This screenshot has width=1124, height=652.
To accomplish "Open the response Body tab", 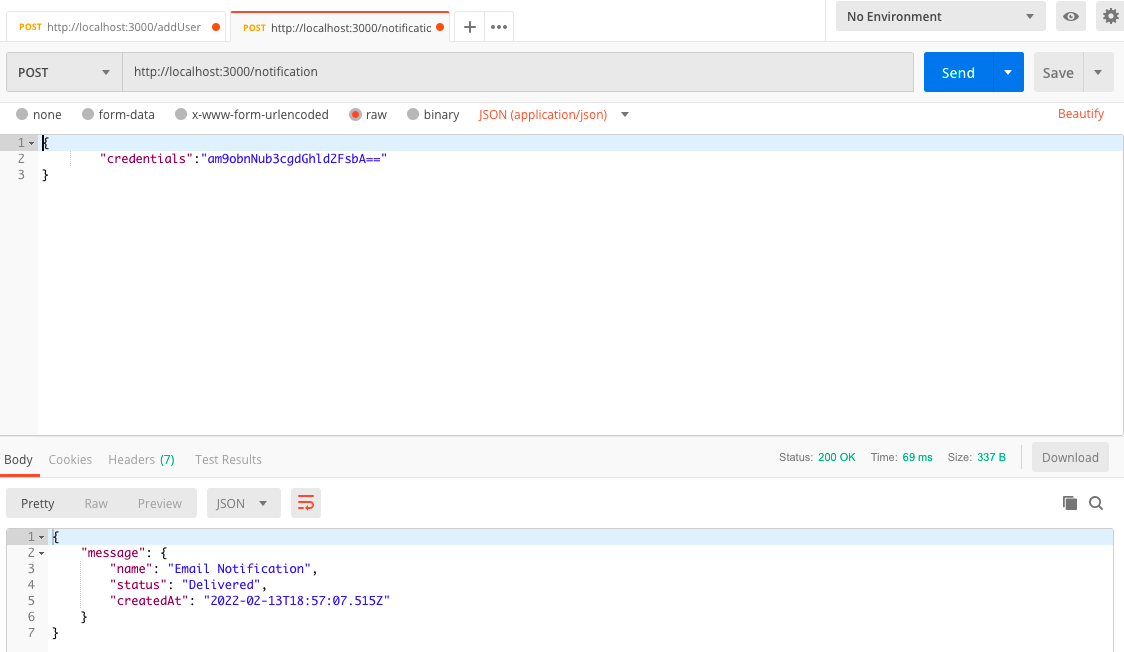I will point(18,459).
